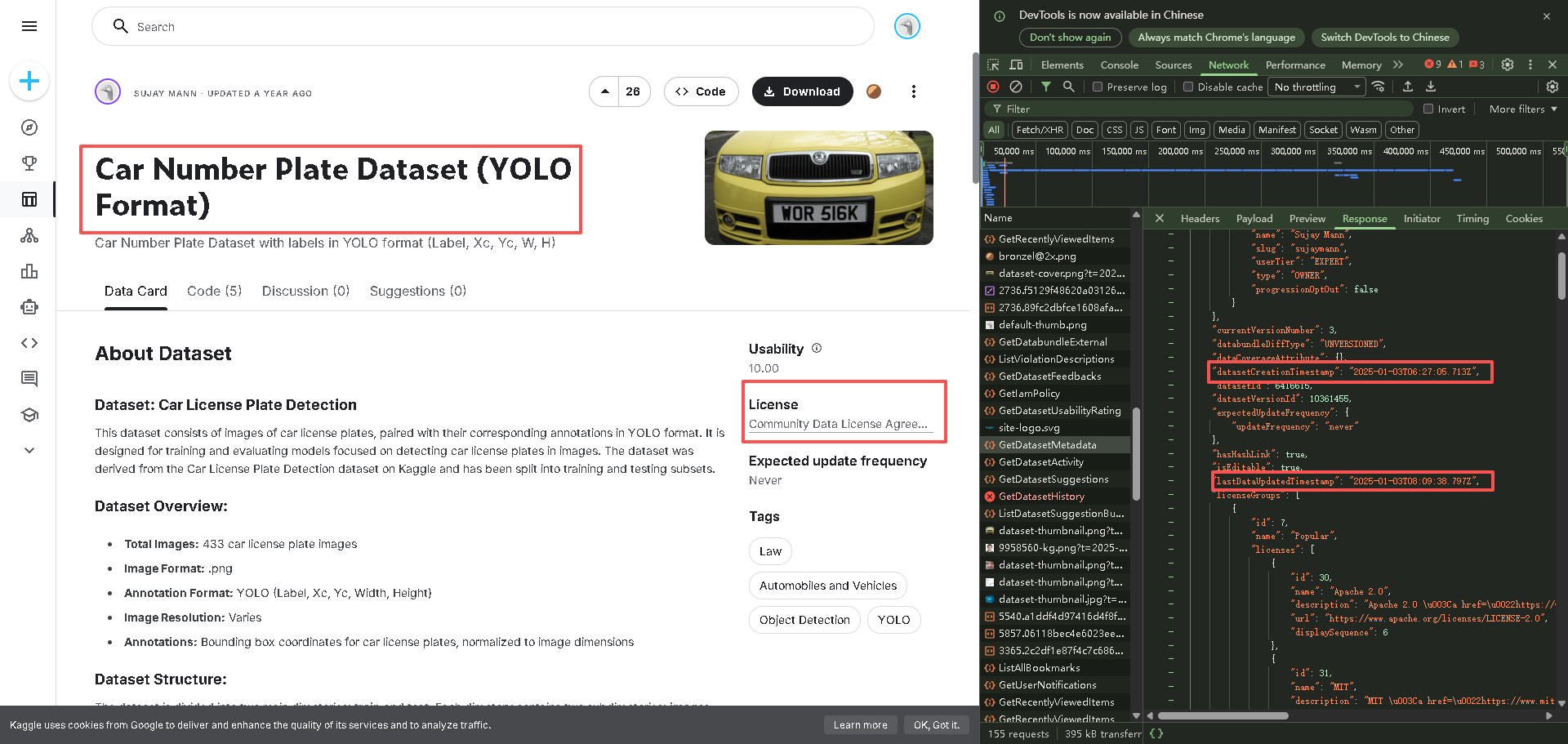
Task: Open the compass Home icon in sidebar
Action: click(x=29, y=127)
